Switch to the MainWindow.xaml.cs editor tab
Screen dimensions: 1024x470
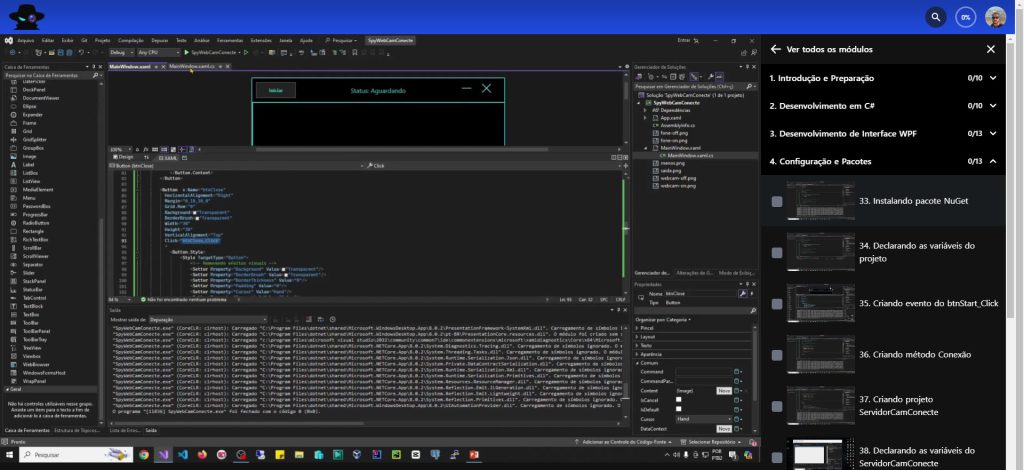point(191,66)
